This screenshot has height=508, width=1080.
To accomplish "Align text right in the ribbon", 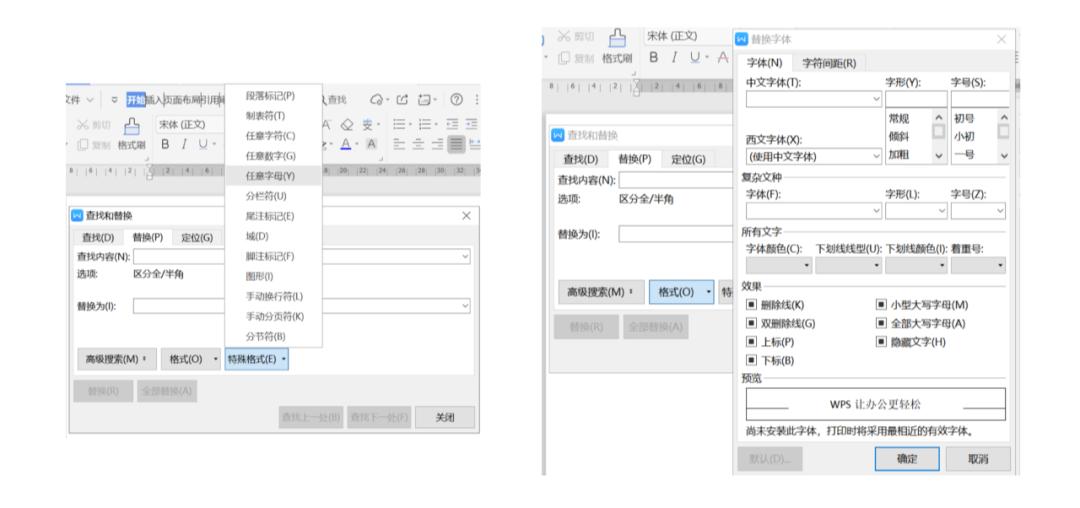I will pyautogui.click(x=437, y=145).
